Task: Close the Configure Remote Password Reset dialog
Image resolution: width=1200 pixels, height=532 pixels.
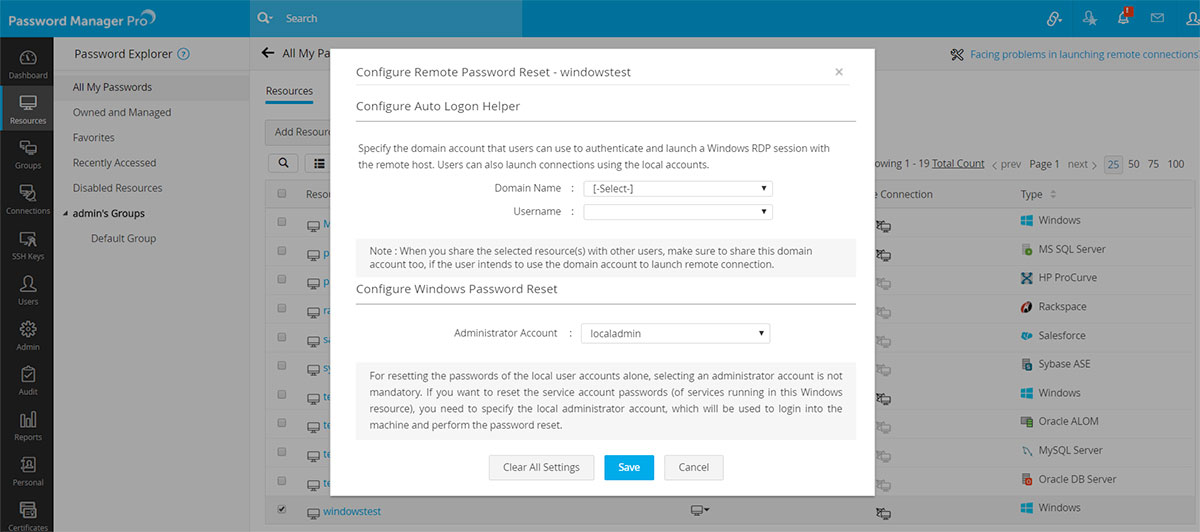Action: coord(838,72)
